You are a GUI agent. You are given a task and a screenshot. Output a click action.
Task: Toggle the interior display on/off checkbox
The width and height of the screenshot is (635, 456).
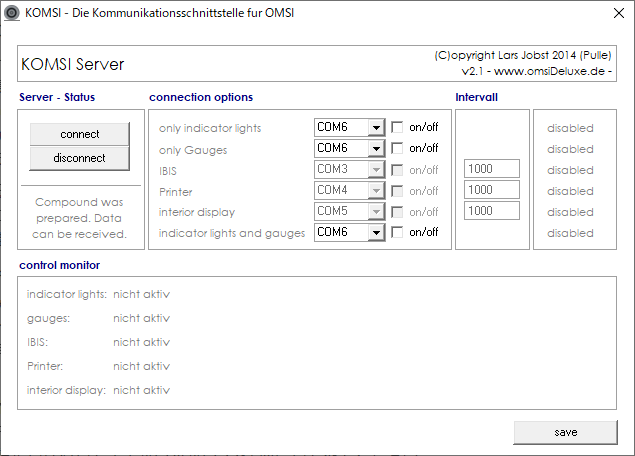(397, 212)
